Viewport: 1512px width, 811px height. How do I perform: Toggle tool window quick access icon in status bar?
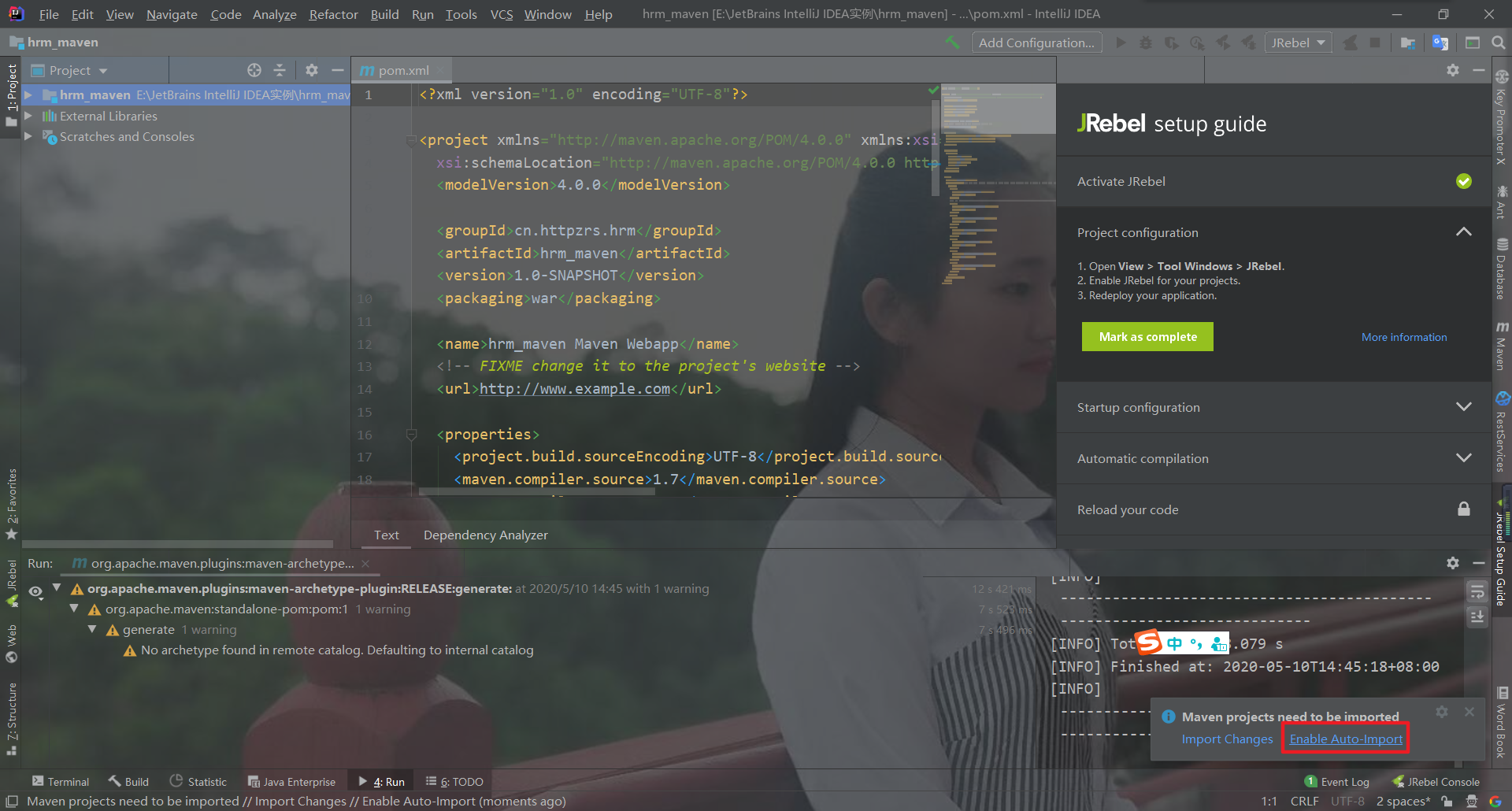coord(12,802)
